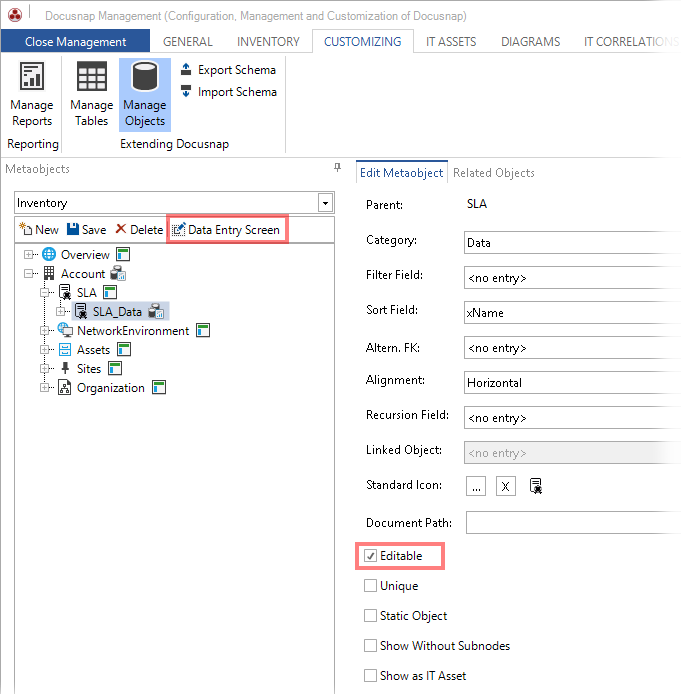Select the Edit Metaobject tab
The height and width of the screenshot is (694, 681).
click(401, 172)
